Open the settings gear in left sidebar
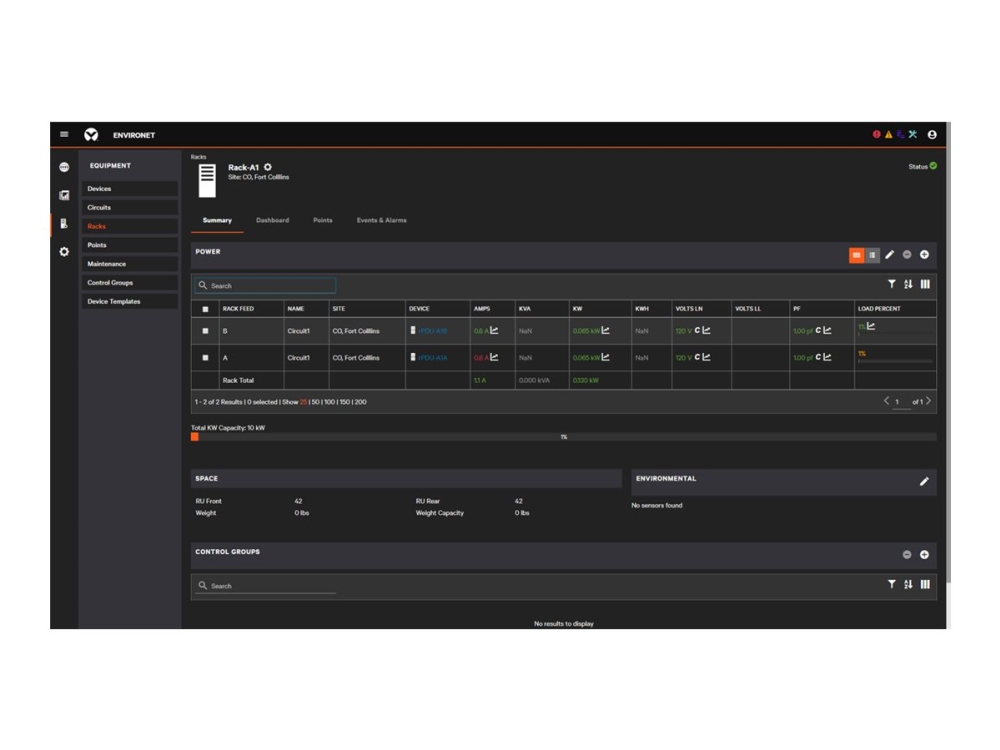Screen dimensions: 1000x750 [63, 252]
